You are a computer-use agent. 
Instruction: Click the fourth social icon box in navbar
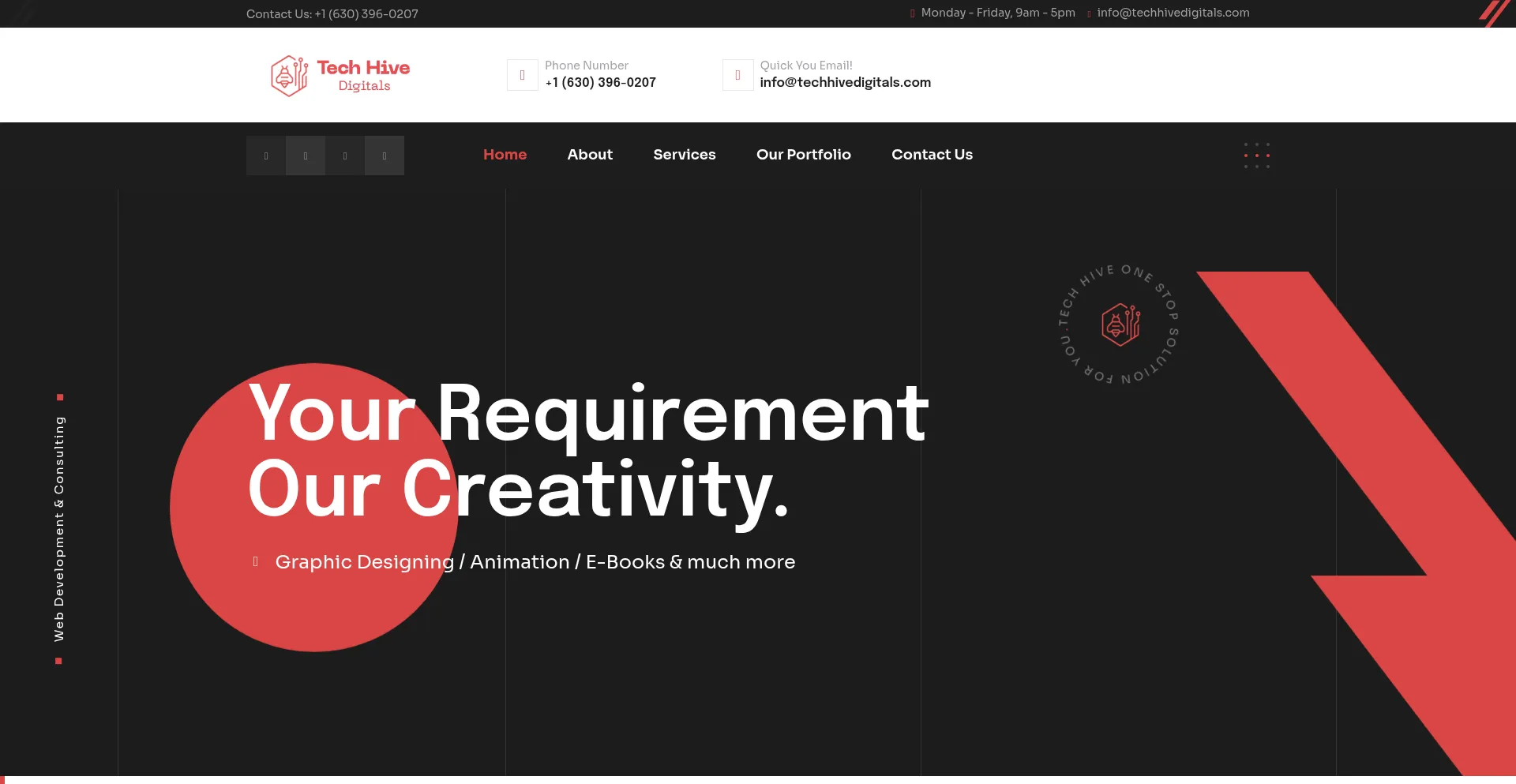tap(385, 156)
